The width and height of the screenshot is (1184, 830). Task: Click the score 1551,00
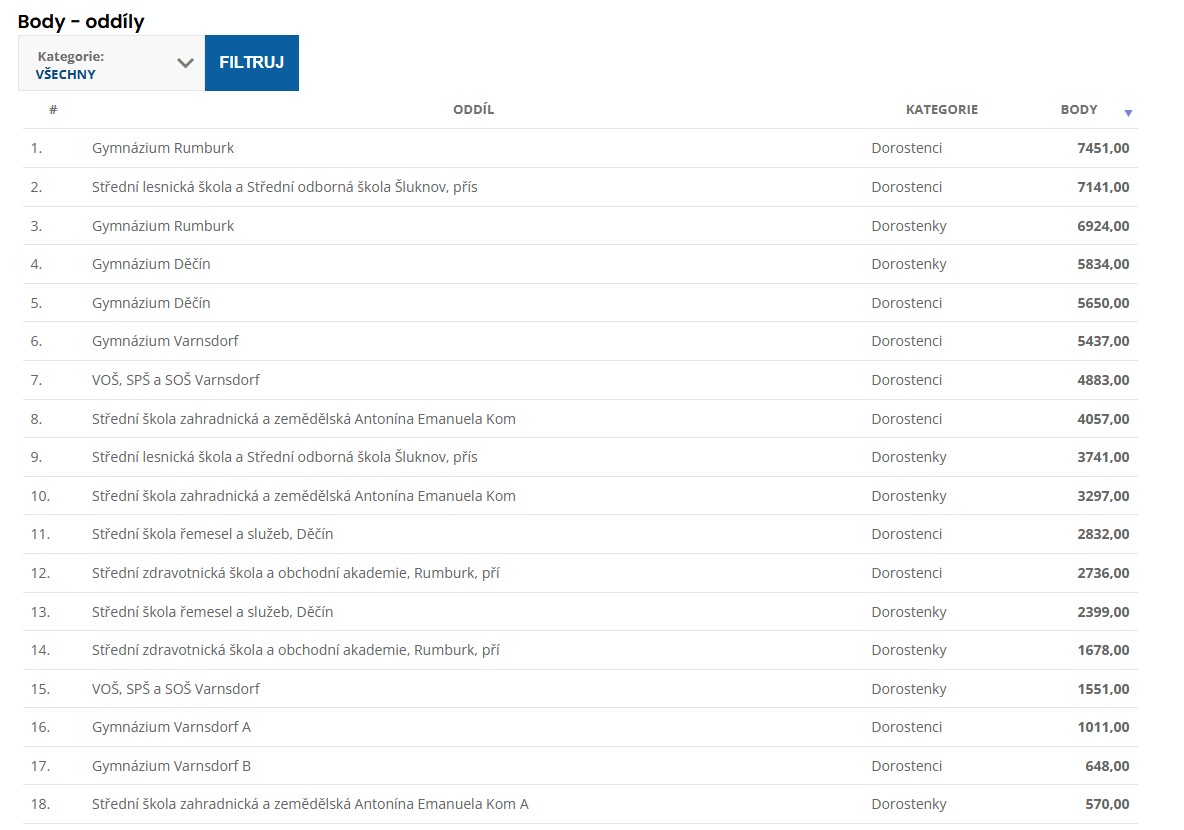[x=1103, y=689]
